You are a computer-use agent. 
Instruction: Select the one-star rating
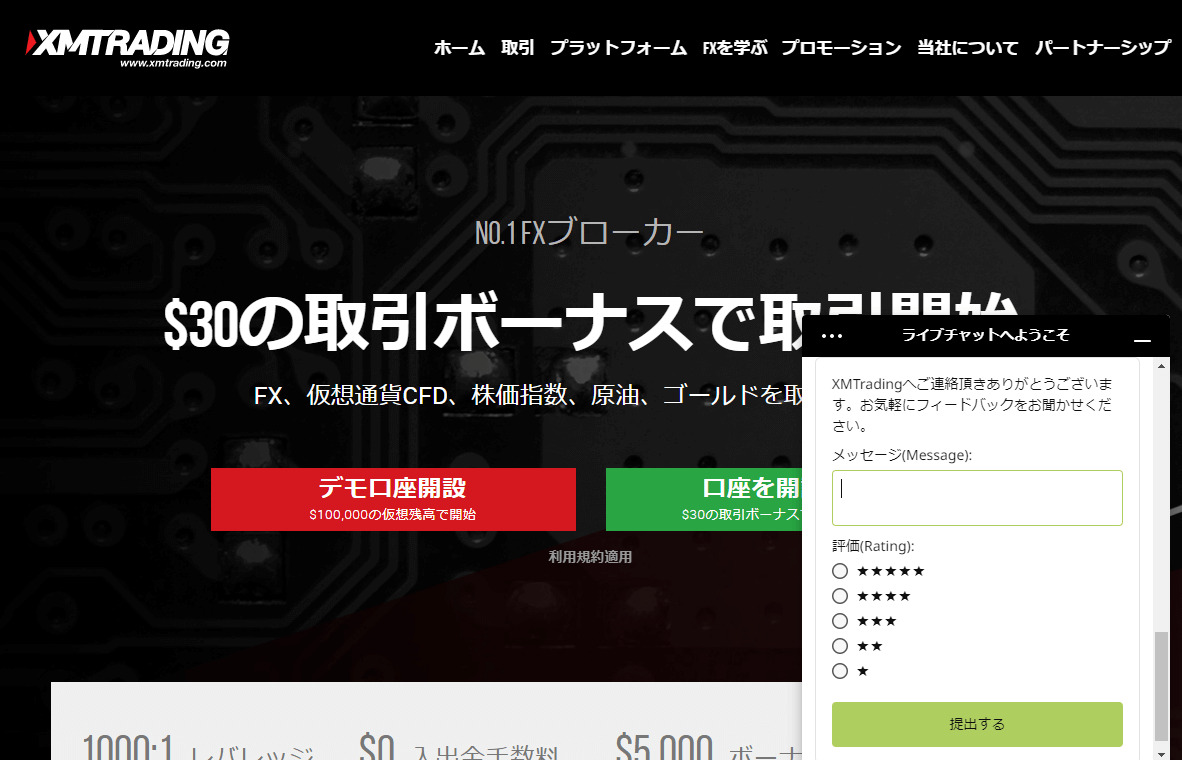click(x=840, y=670)
